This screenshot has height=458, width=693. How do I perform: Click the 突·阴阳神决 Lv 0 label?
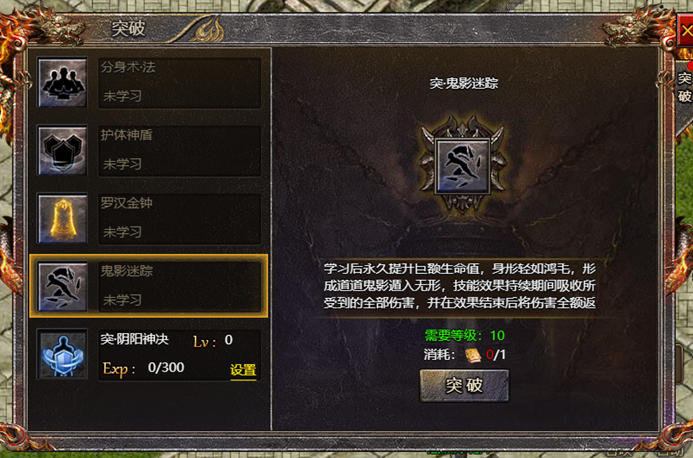pos(167,340)
